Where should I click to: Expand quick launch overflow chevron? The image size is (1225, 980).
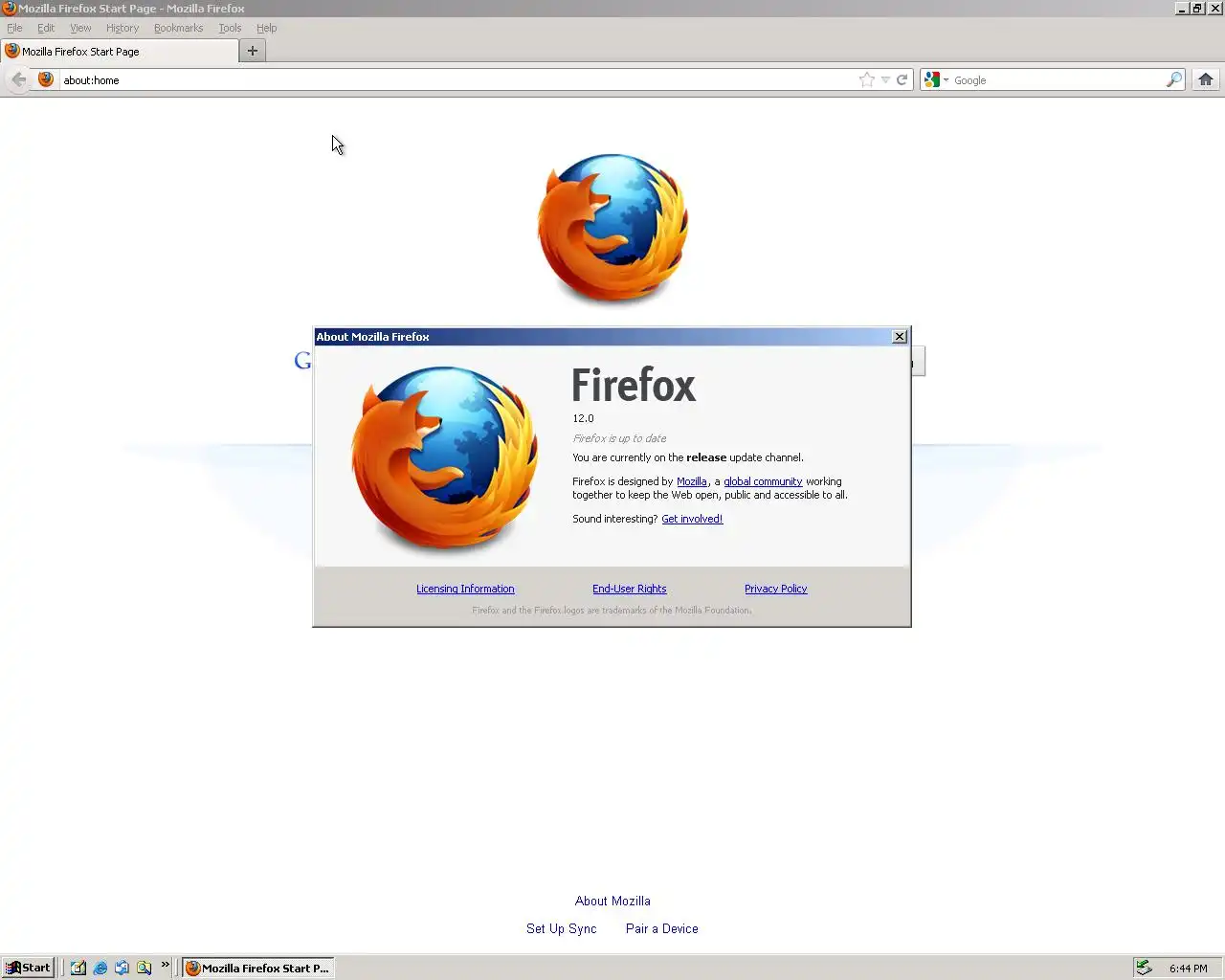[x=165, y=964]
